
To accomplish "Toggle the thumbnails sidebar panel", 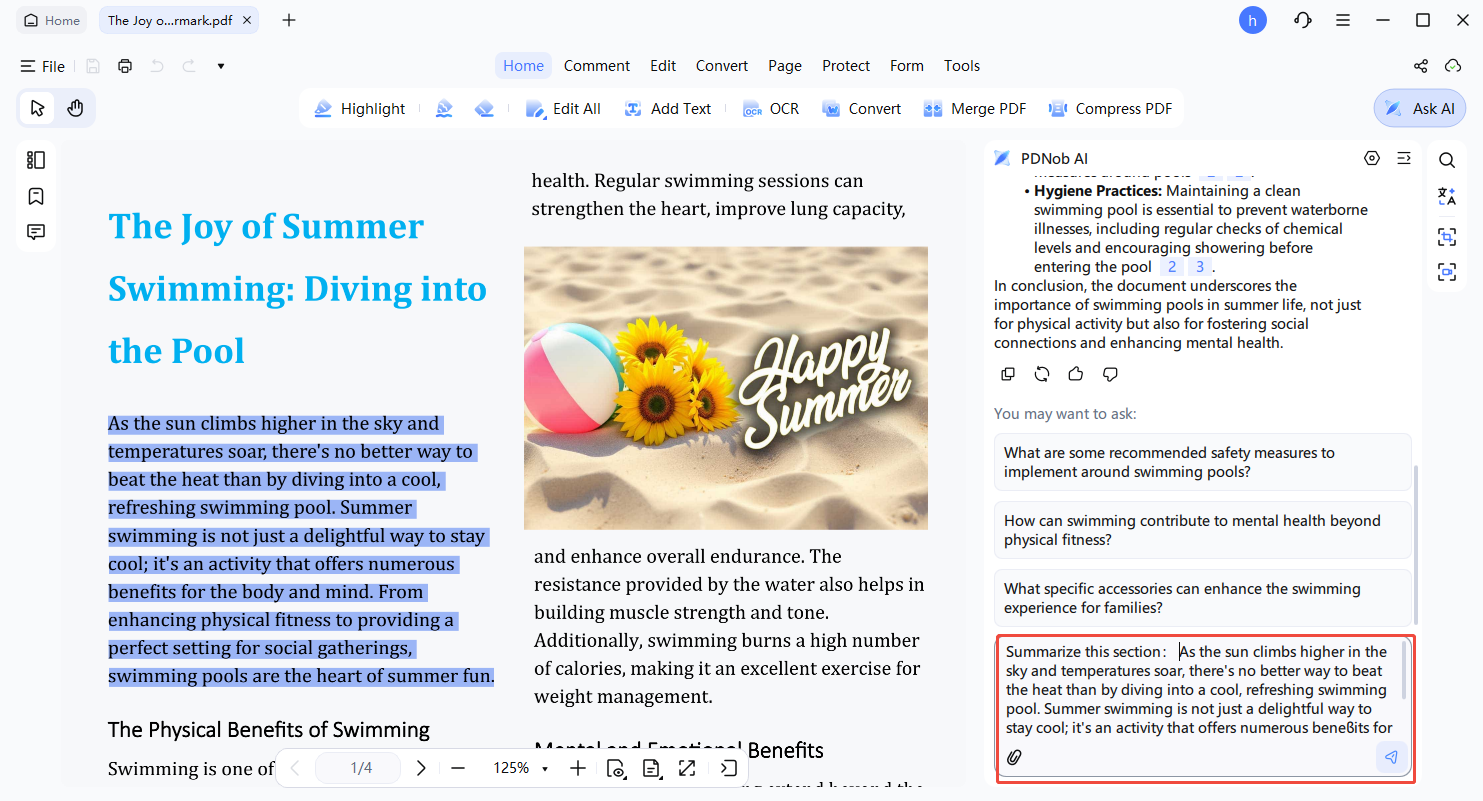I will point(36,160).
